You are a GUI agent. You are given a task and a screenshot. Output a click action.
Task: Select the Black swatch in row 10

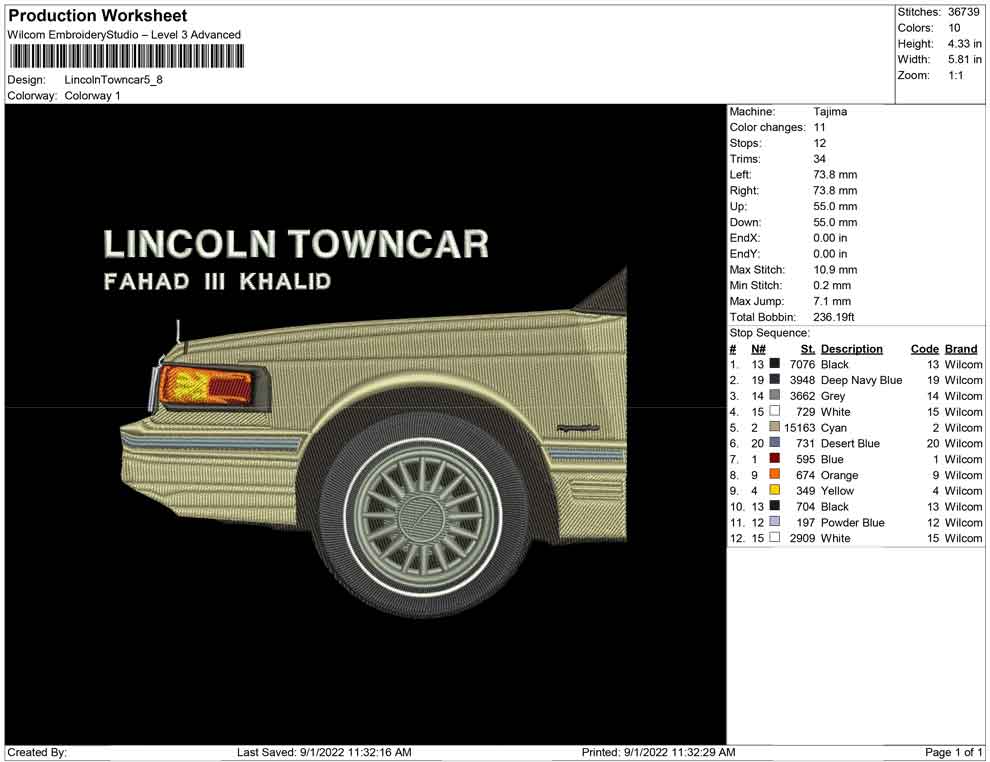coord(775,506)
